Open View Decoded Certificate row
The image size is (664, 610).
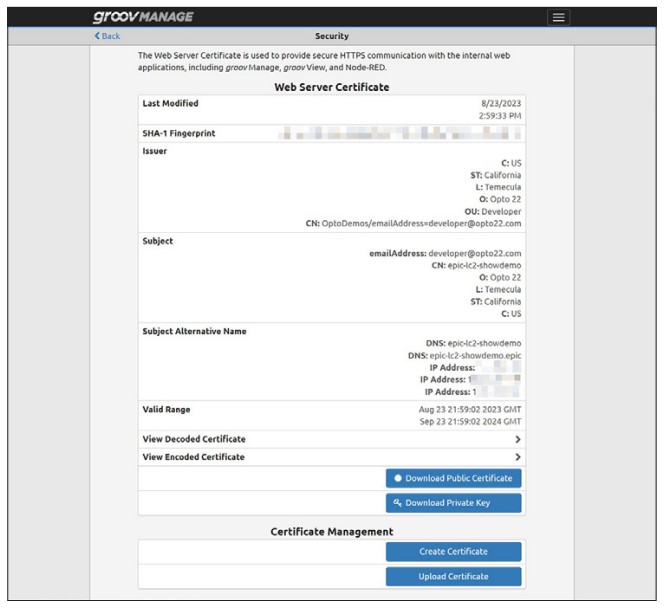[x=332, y=439]
